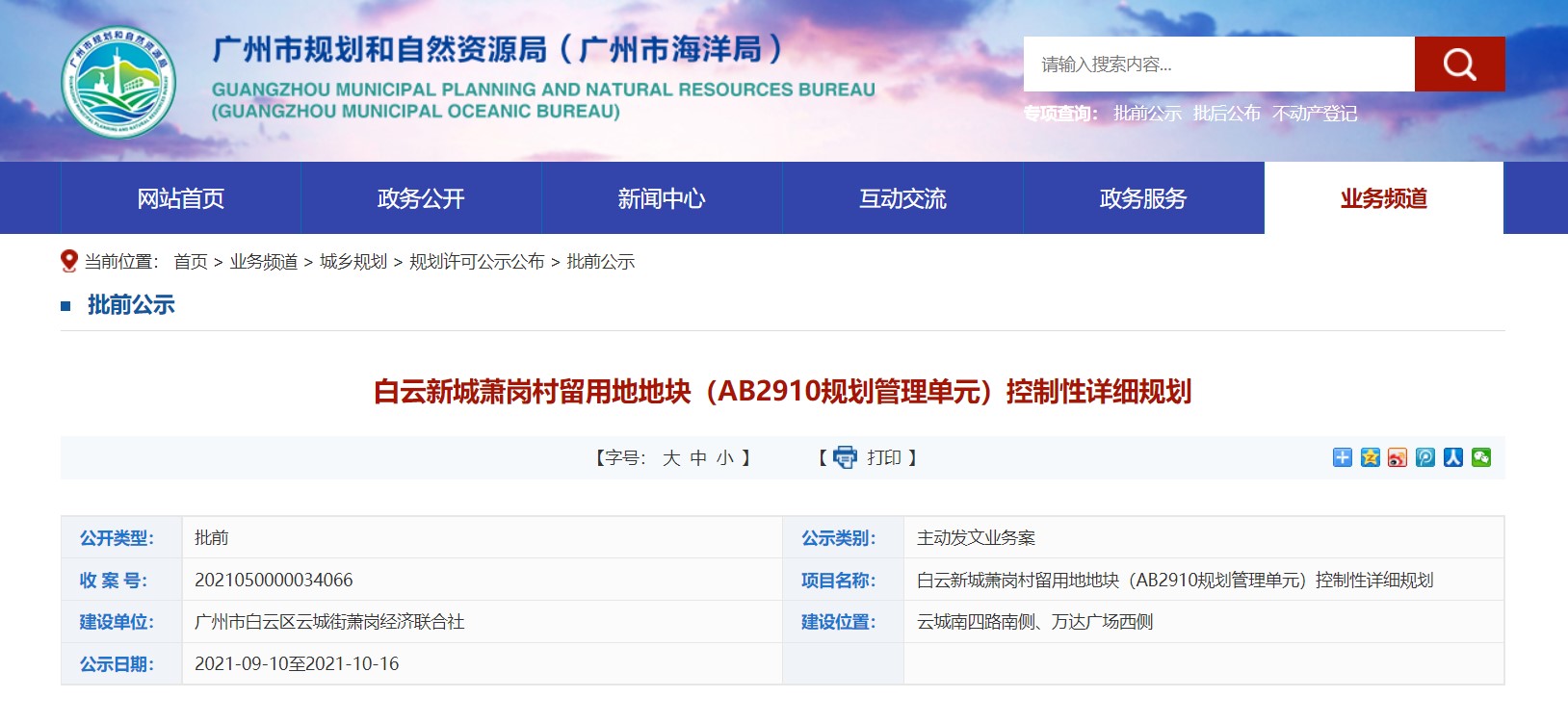Click the Chinese bureau name header
Screen dimensions: 1568x724
(498, 49)
